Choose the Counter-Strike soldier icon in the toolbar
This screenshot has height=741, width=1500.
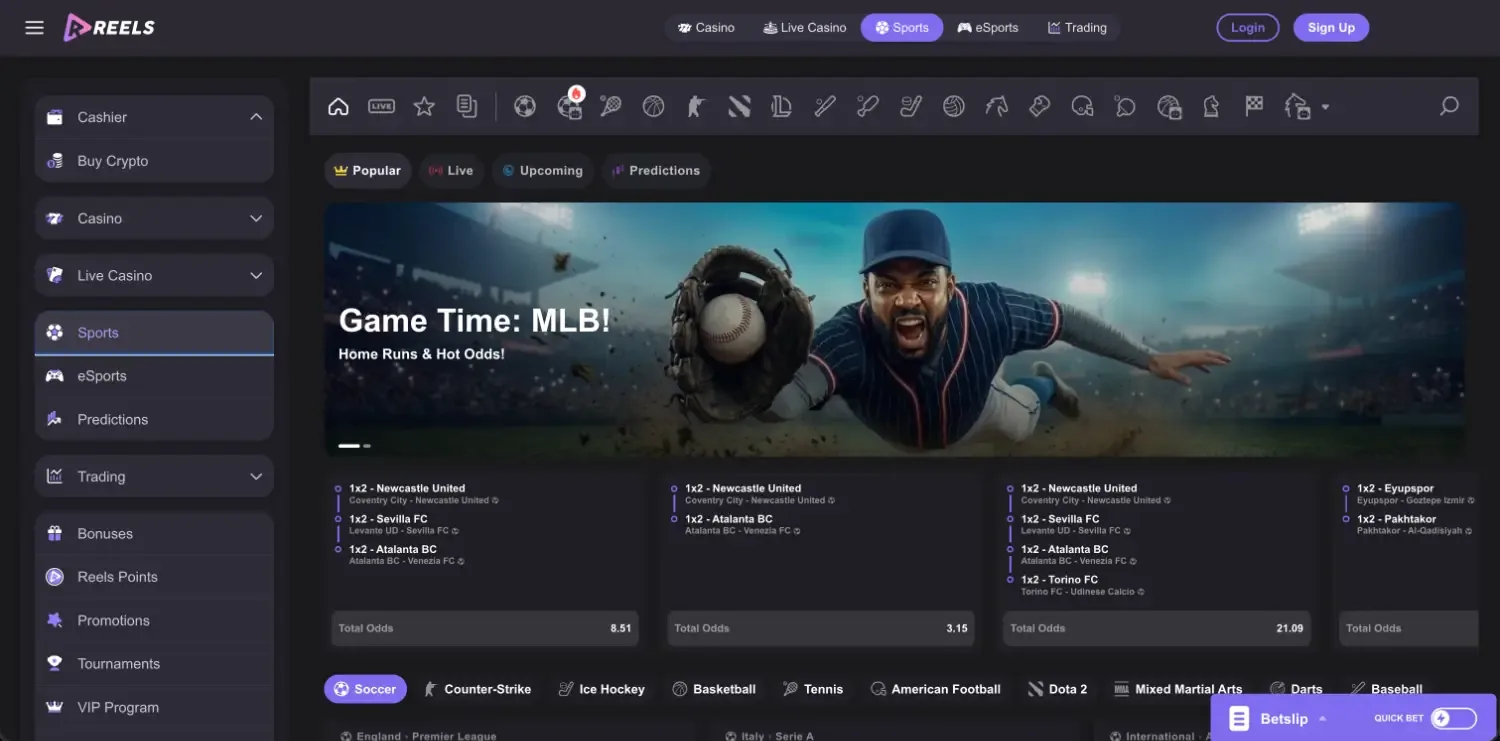tap(696, 106)
